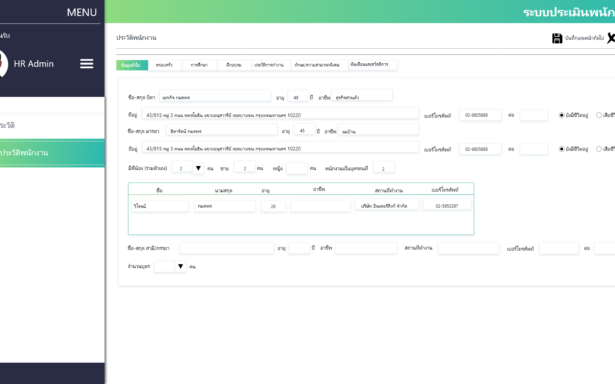Open the siblings count dropdown arrow
This screenshot has width=615, height=384.
tap(198, 168)
